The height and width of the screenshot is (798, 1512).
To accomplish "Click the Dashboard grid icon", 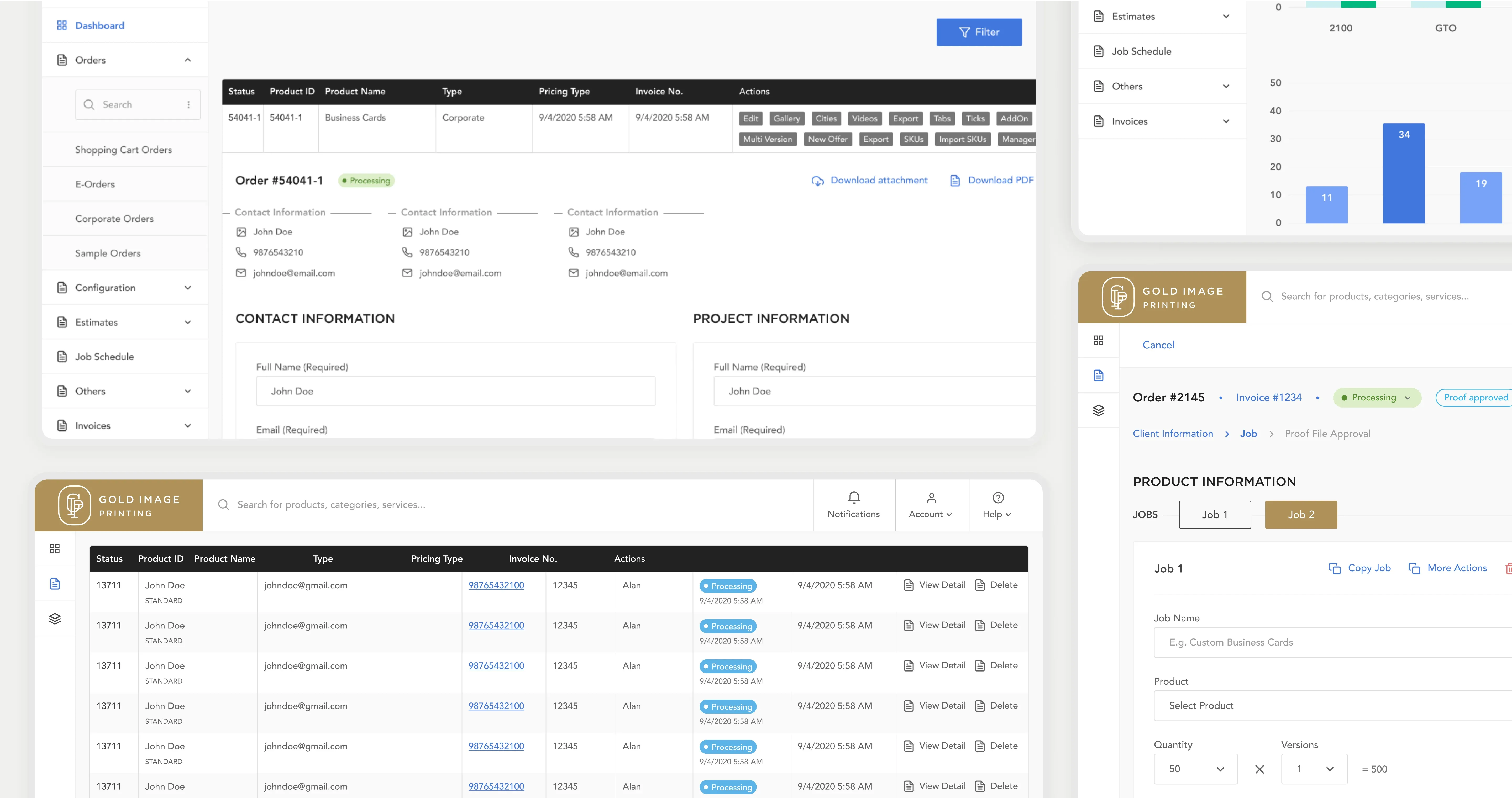I will pos(62,25).
